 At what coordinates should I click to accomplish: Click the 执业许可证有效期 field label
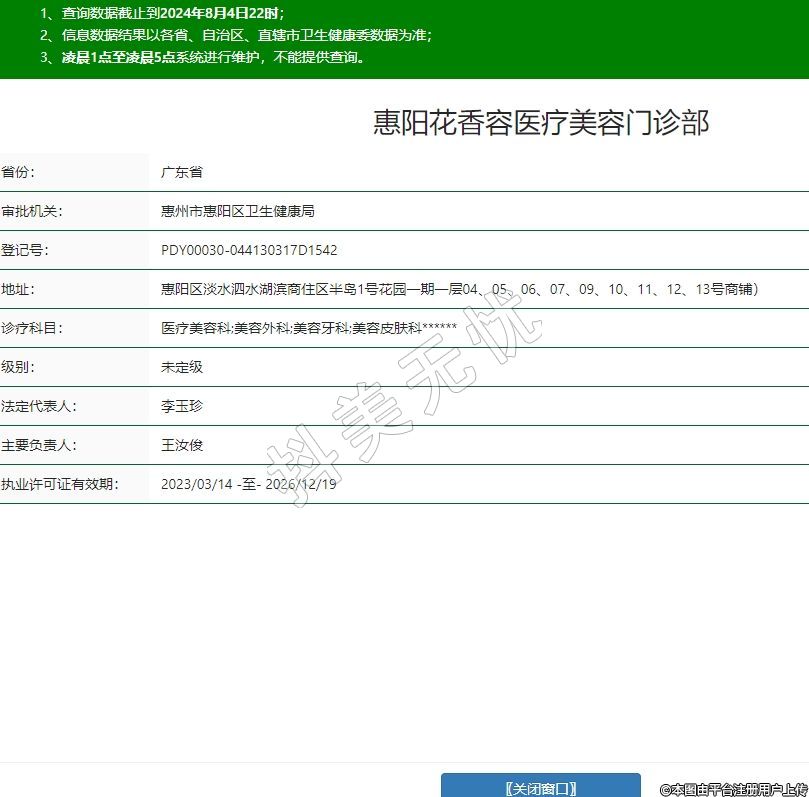[x=60, y=484]
